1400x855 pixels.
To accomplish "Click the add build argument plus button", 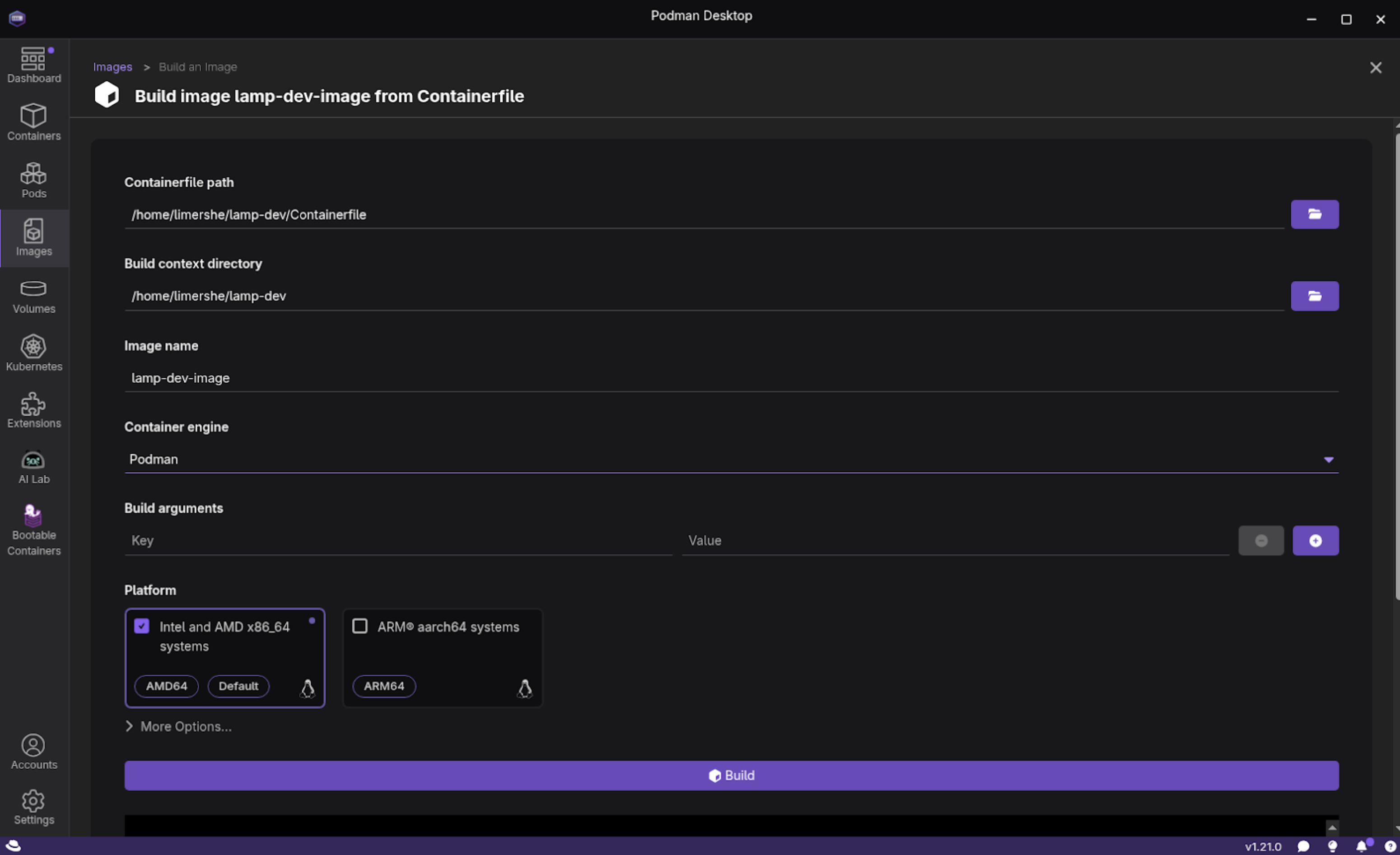I will (1315, 540).
